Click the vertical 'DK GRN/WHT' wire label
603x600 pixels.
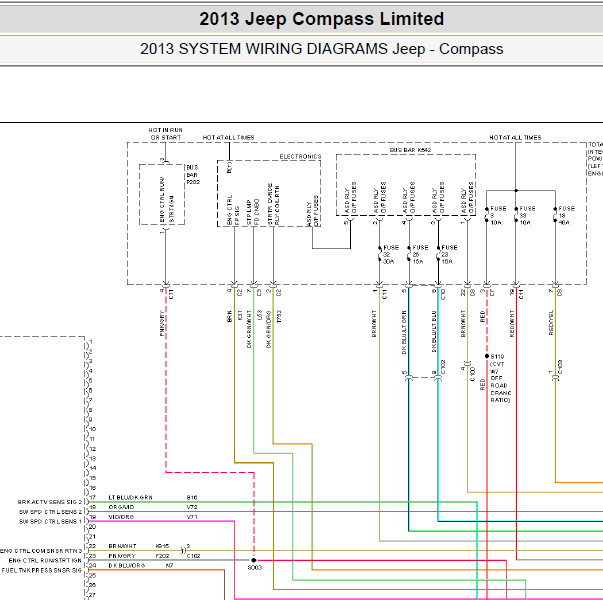[x=249, y=329]
